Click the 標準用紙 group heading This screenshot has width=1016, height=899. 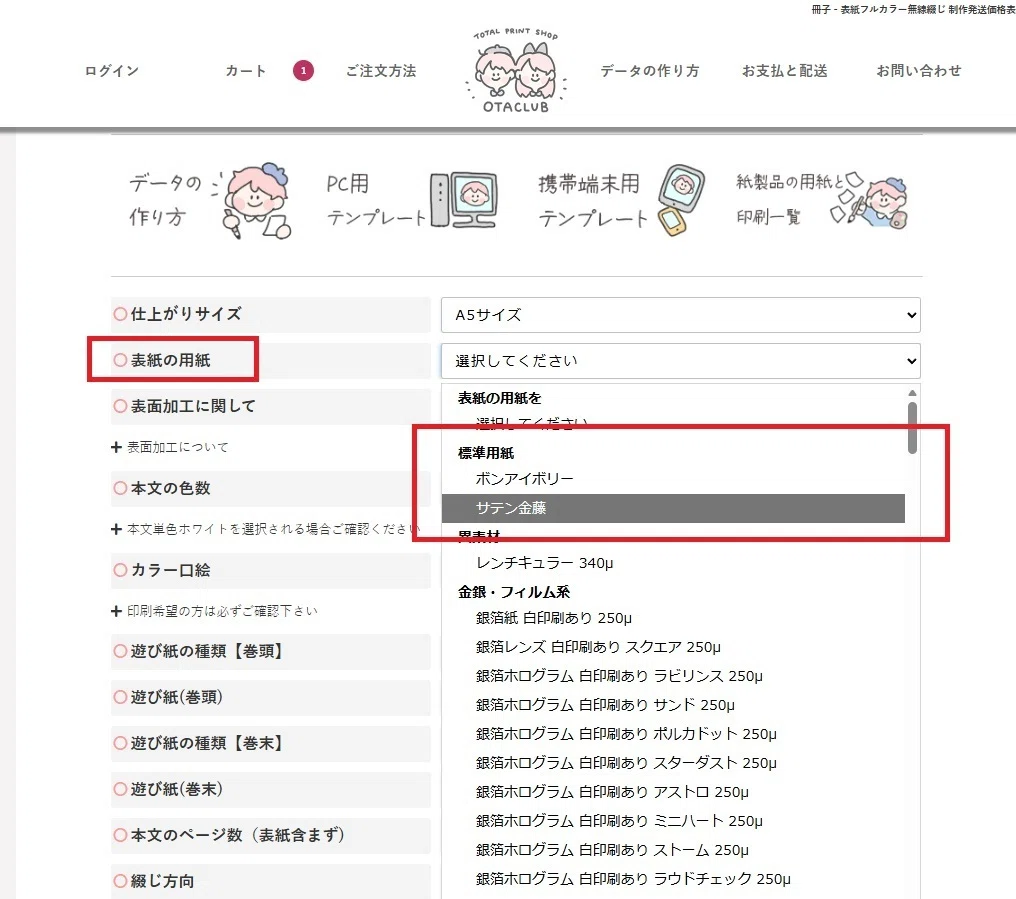coord(486,453)
